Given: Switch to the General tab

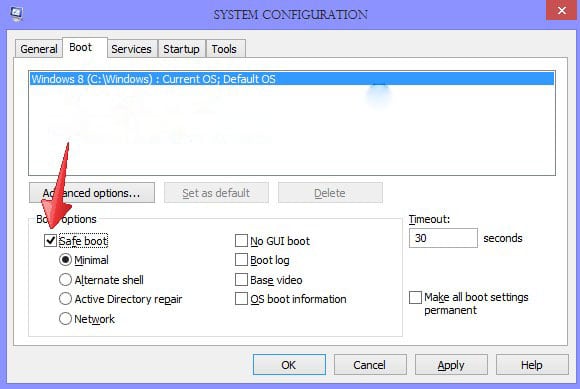Looking at the screenshot, I should (x=38, y=49).
